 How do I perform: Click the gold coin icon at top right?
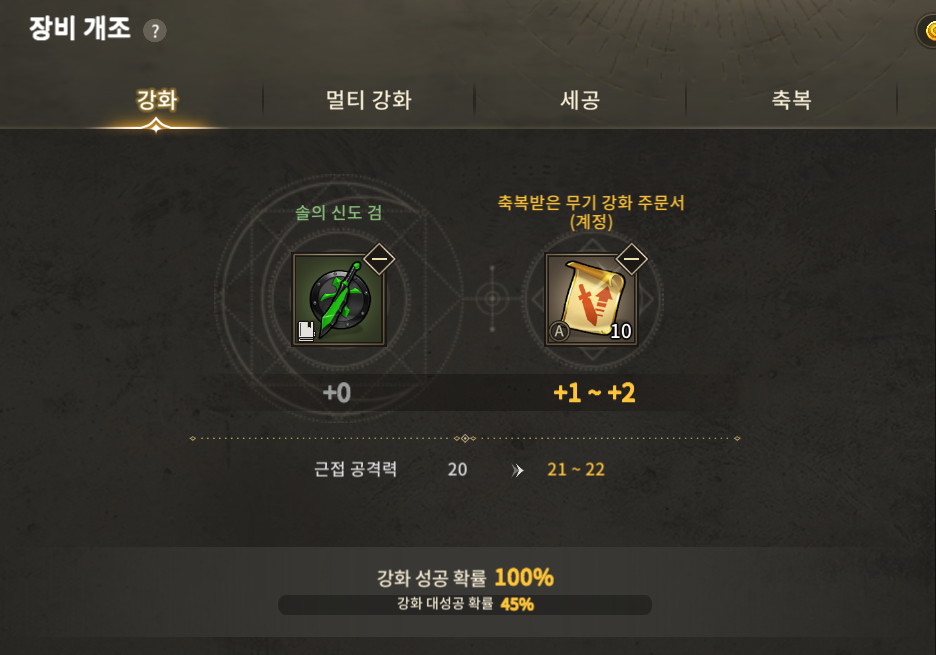click(x=928, y=30)
